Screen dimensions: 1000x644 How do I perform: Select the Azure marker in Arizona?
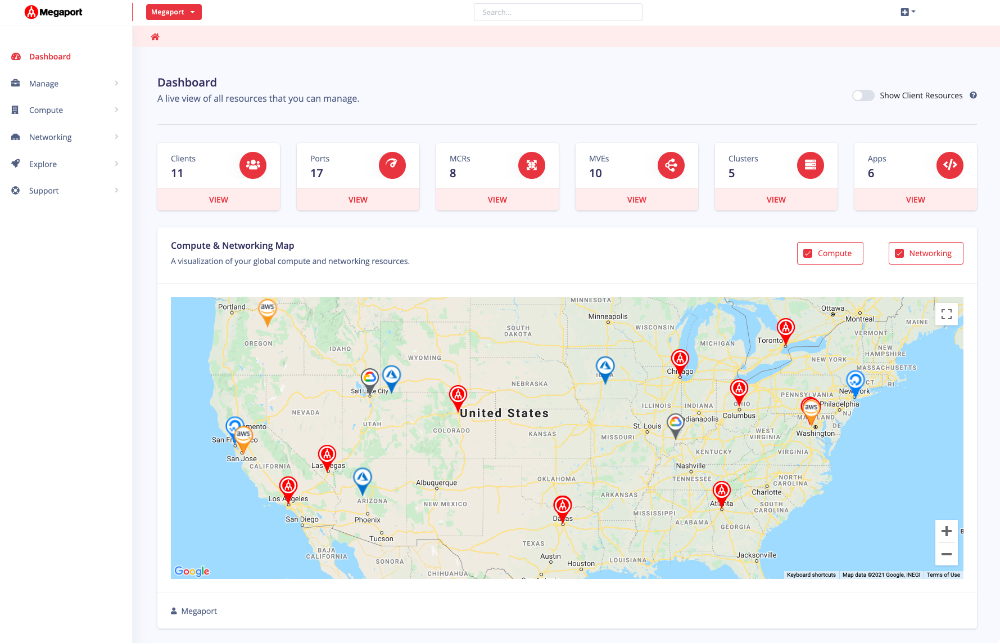coord(363,481)
